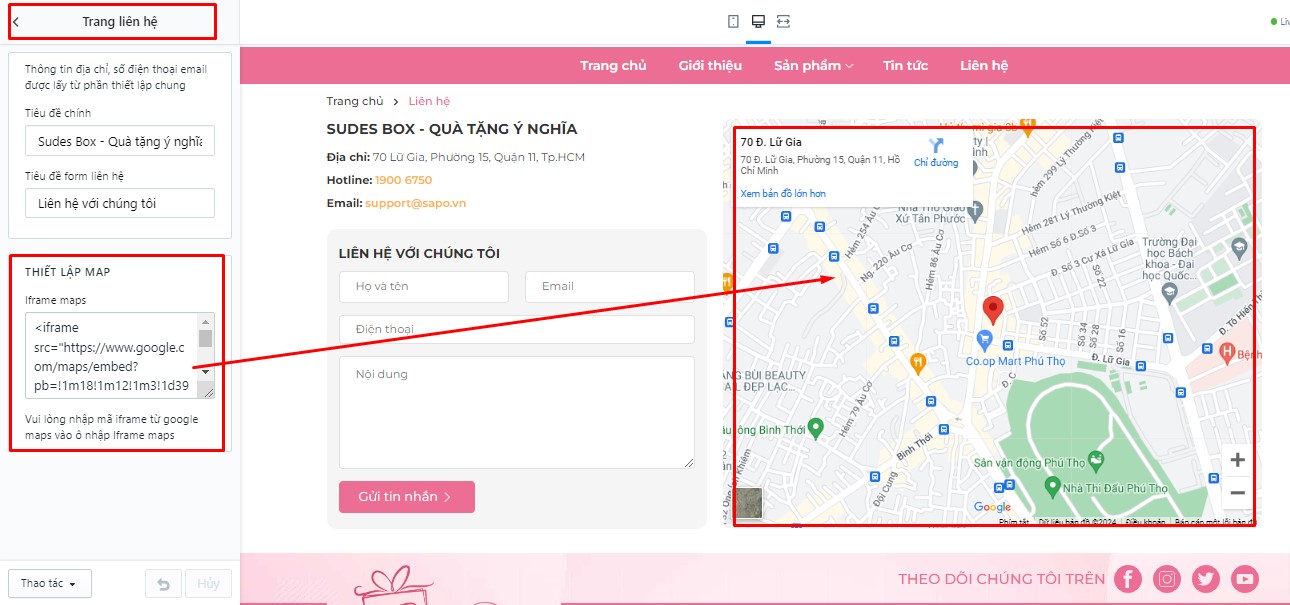1290x605 pixels.
Task: Click the Bệnh viện H marker on map
Action: [x=1229, y=350]
